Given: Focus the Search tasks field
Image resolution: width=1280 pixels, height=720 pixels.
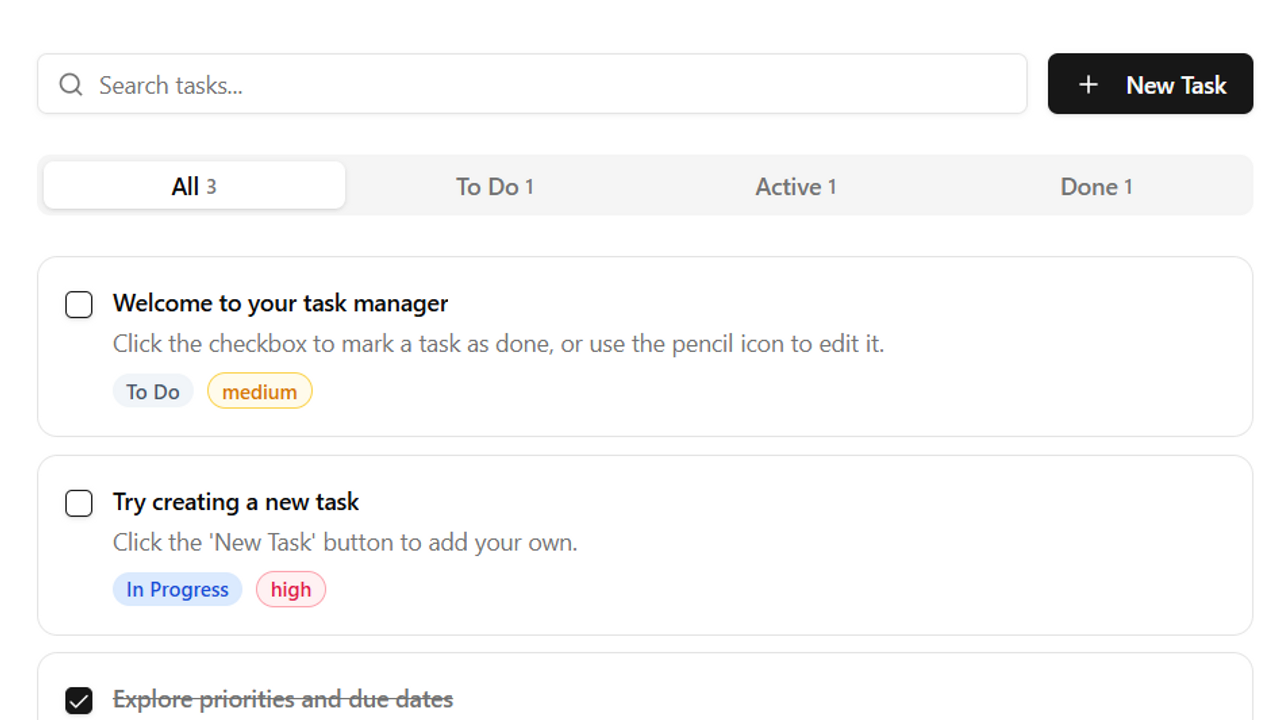Looking at the screenshot, I should (x=532, y=84).
